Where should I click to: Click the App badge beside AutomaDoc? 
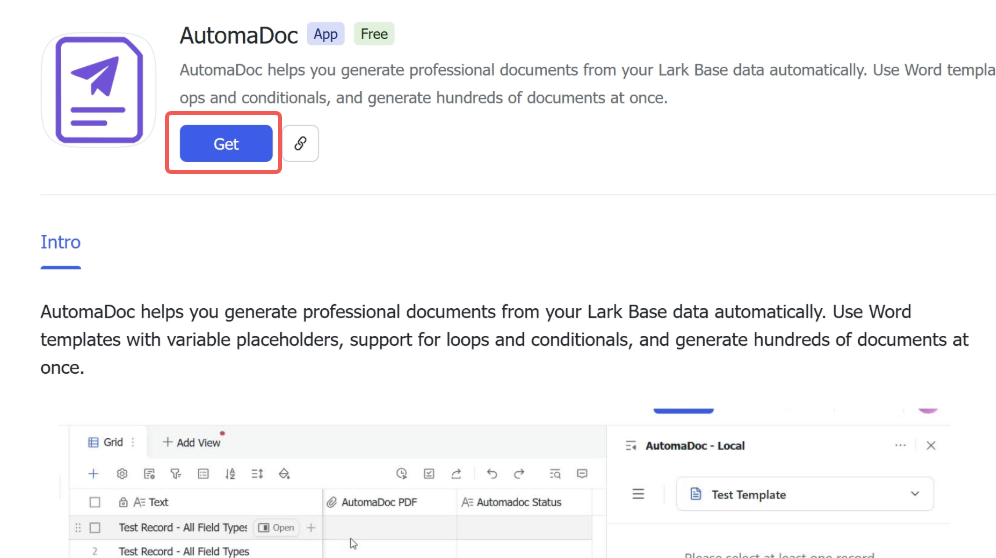325,34
